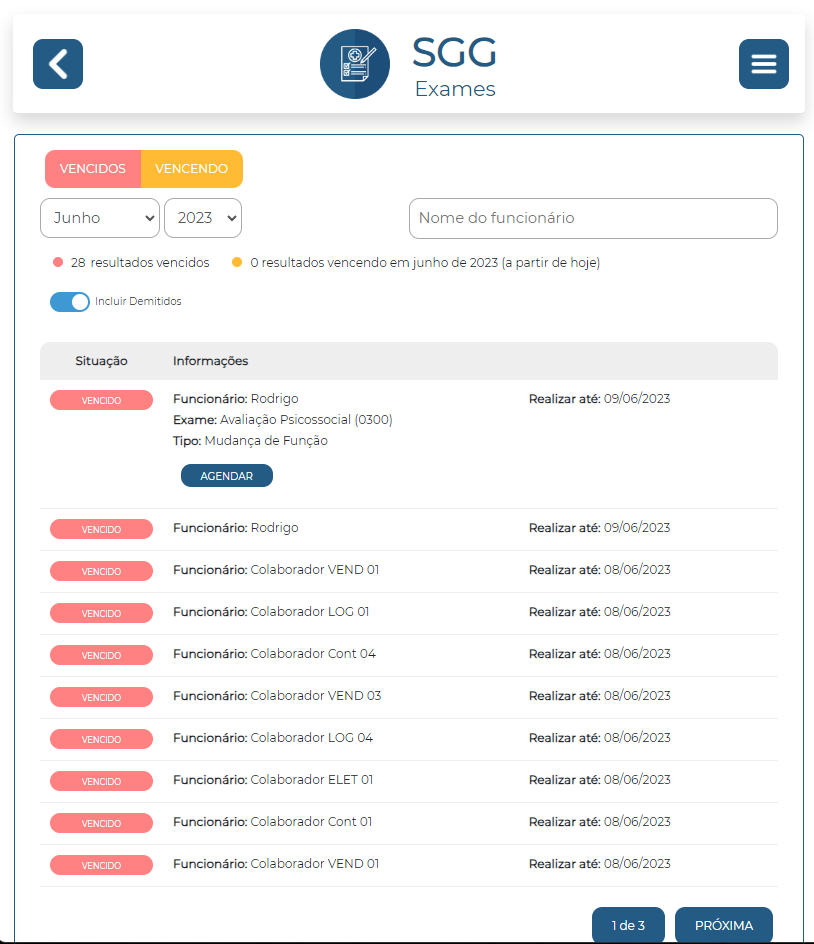
Task: Toggle the Incluir Demitidos switch
Action: tap(70, 301)
